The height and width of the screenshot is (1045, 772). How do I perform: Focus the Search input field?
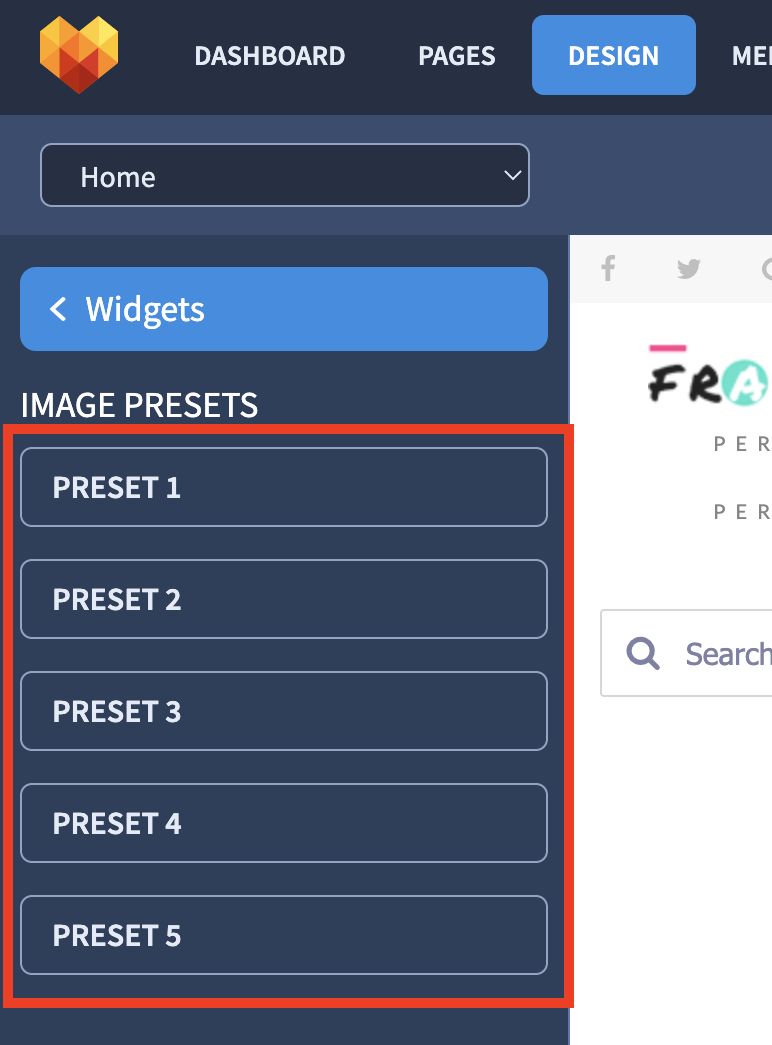[687, 653]
